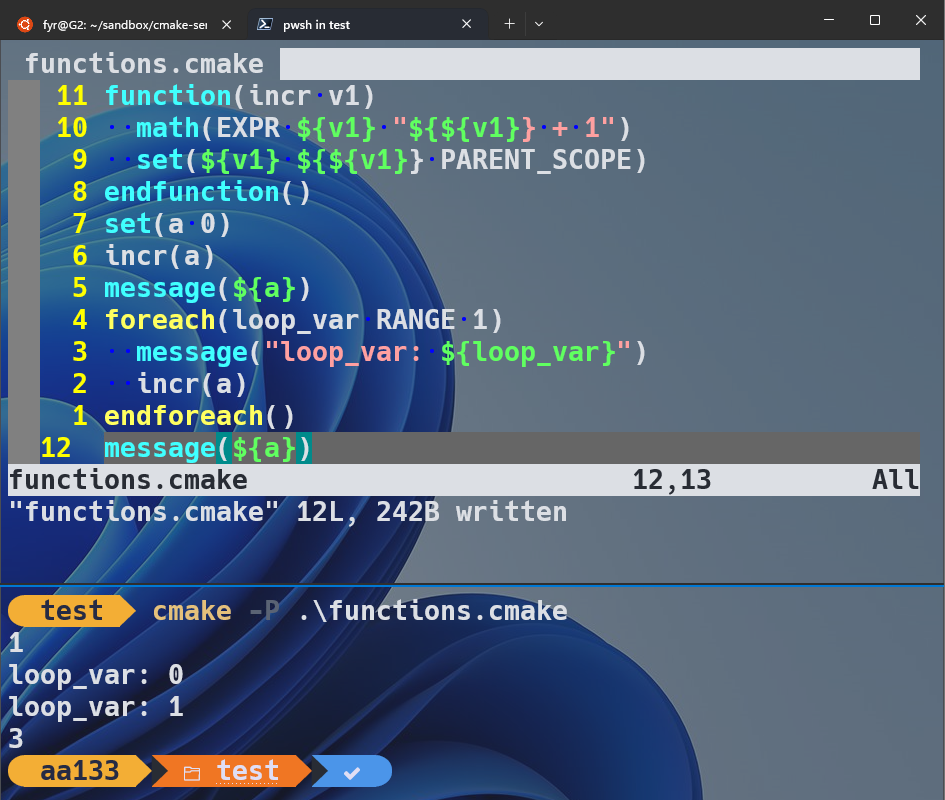Click the folder icon in the orange prompt segment
Image resolution: width=945 pixels, height=800 pixels.
click(x=192, y=773)
